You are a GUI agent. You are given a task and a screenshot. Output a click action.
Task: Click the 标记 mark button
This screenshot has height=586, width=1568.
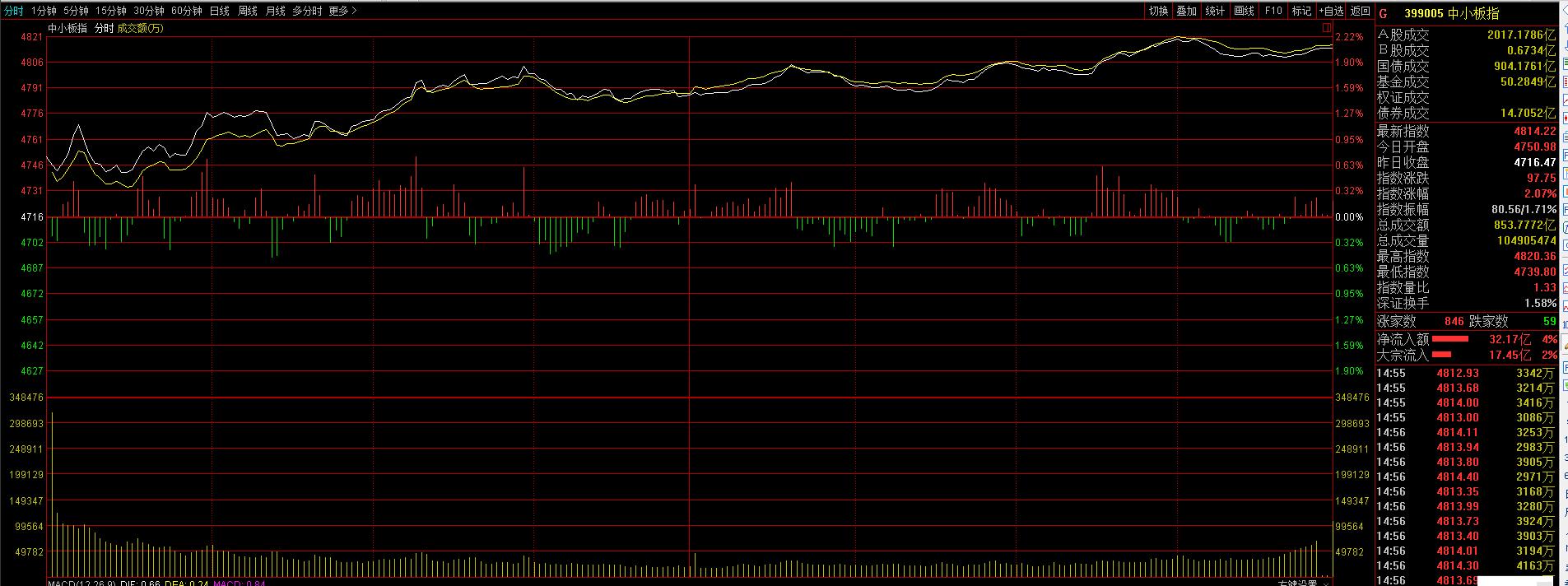(1301, 11)
